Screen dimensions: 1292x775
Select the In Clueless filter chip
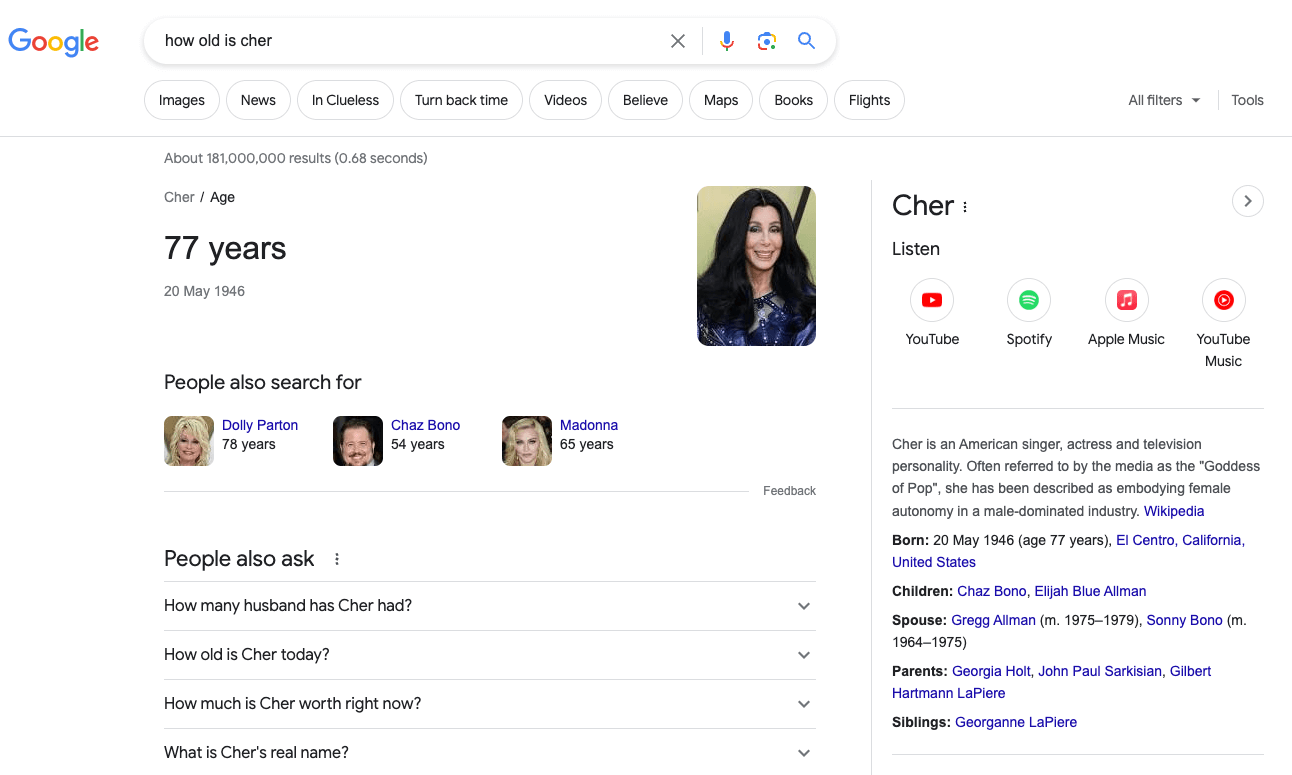click(345, 100)
